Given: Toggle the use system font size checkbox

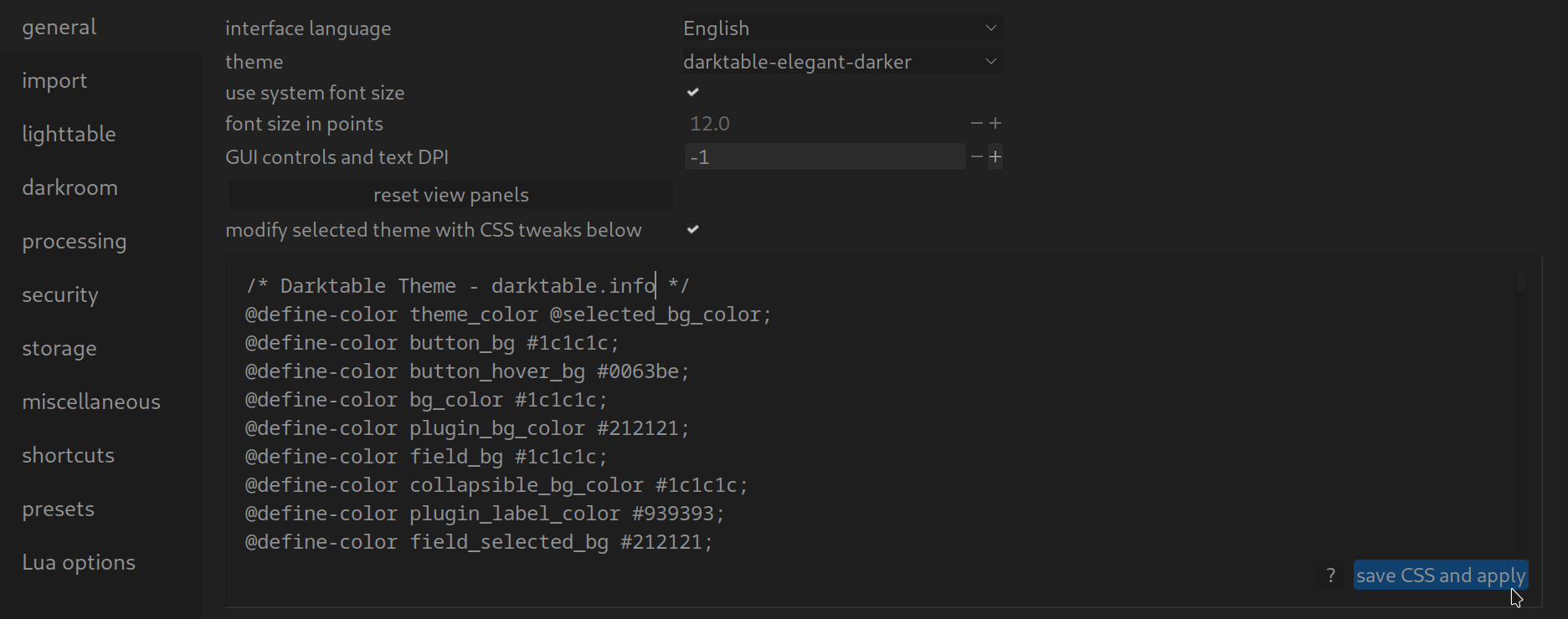Looking at the screenshot, I should [x=693, y=93].
